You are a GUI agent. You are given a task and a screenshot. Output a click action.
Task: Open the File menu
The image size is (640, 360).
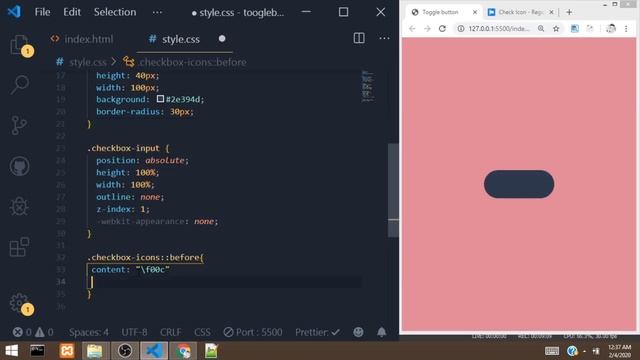[42, 12]
